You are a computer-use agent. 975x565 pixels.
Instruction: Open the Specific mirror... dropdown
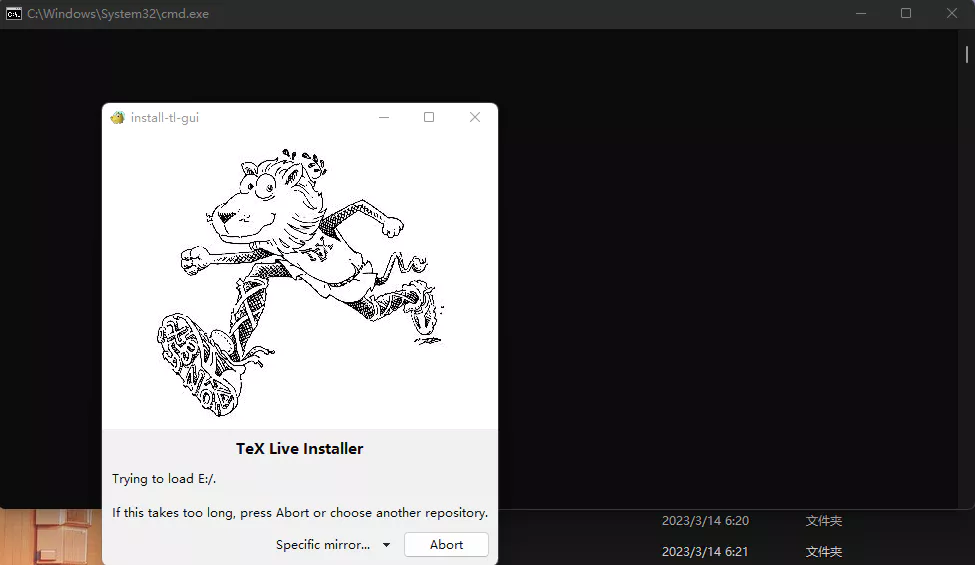point(333,544)
